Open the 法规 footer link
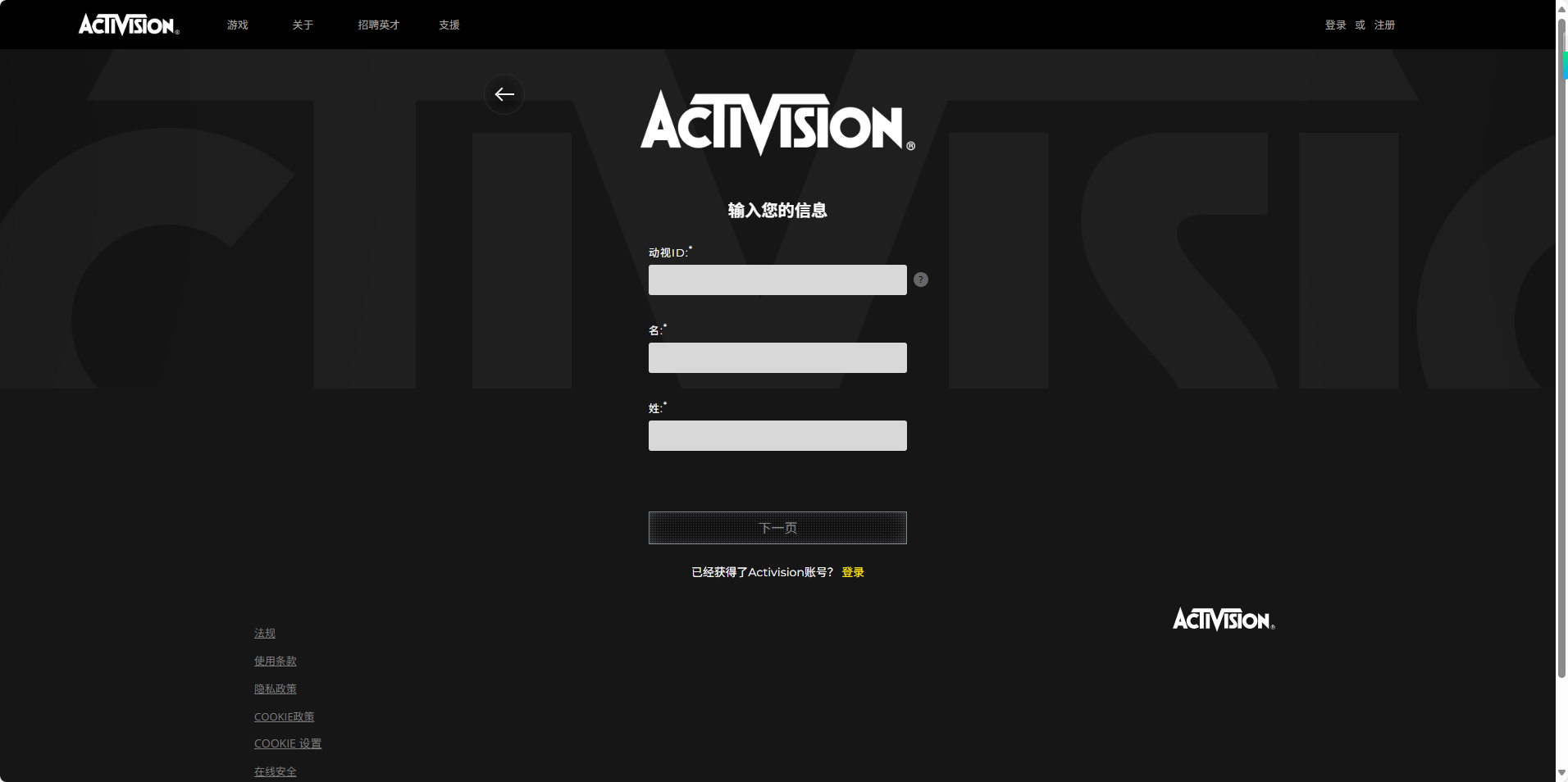 265,633
